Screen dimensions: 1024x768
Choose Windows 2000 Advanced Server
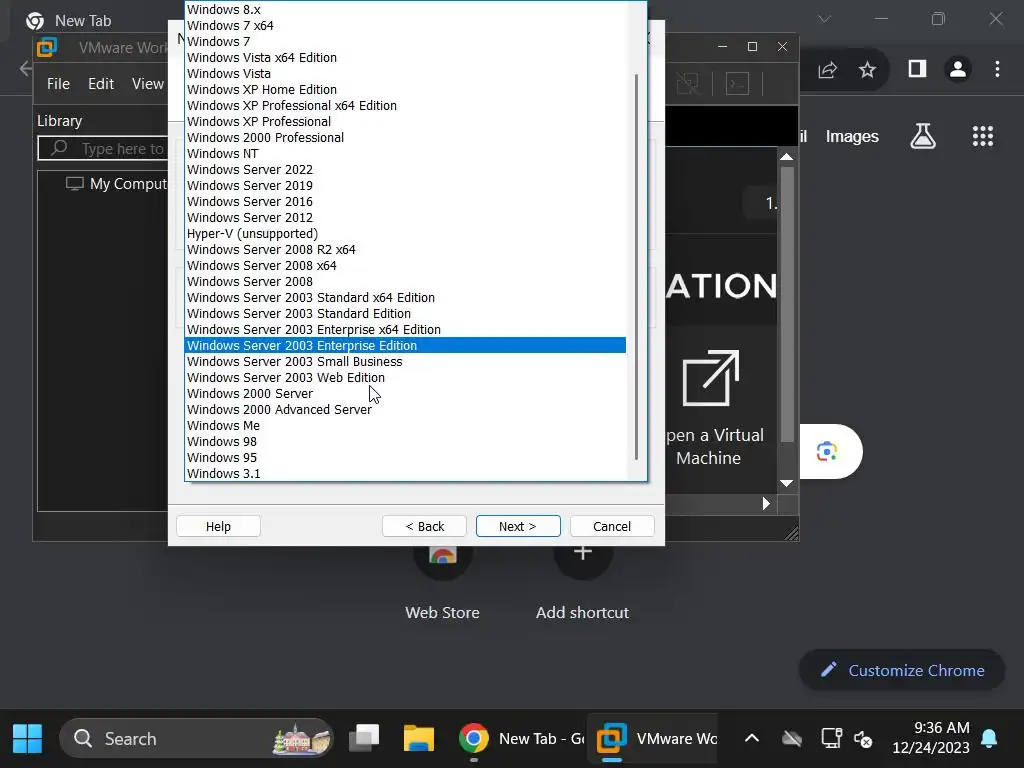(x=406, y=409)
